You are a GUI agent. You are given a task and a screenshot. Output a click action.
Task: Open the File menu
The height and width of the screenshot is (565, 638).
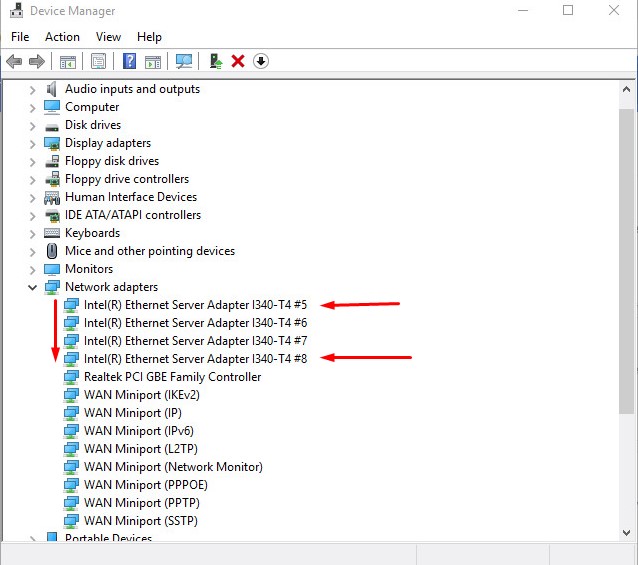[20, 37]
